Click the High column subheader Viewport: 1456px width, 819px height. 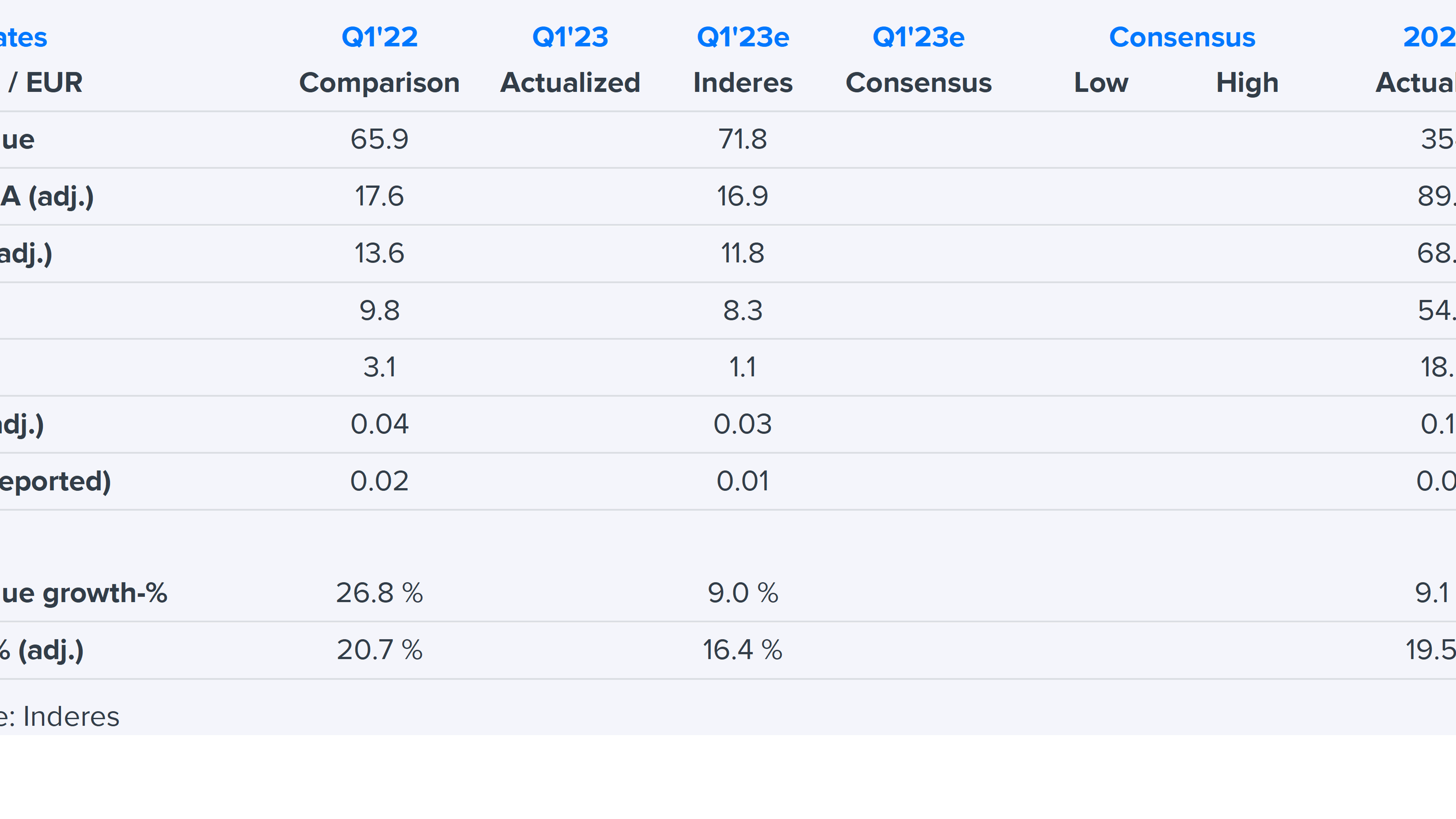coord(1247,83)
